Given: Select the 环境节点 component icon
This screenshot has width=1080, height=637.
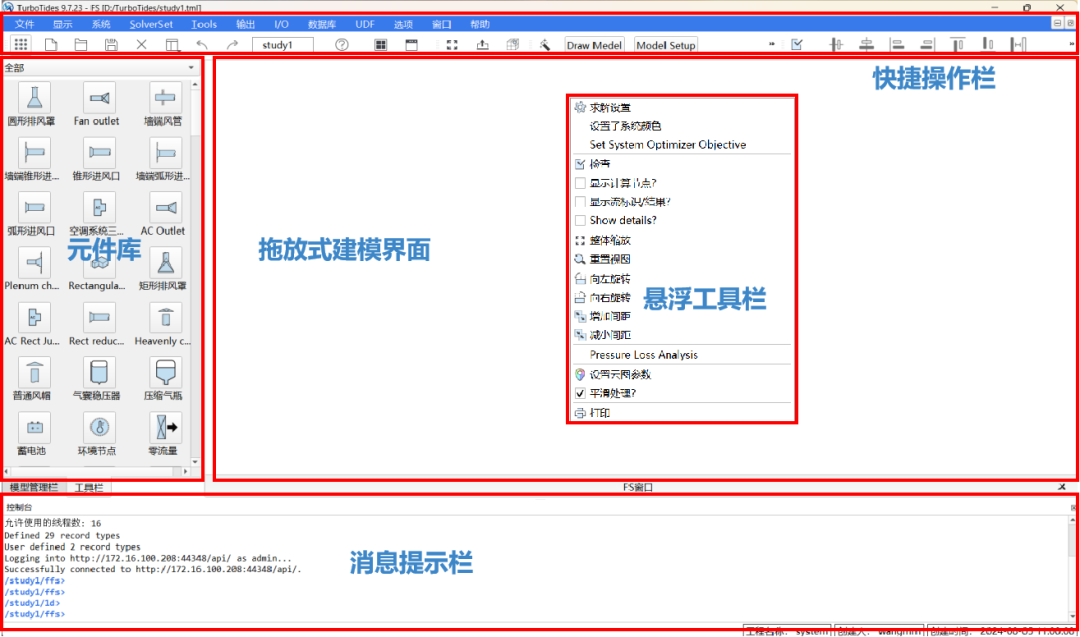Looking at the screenshot, I should 98,426.
